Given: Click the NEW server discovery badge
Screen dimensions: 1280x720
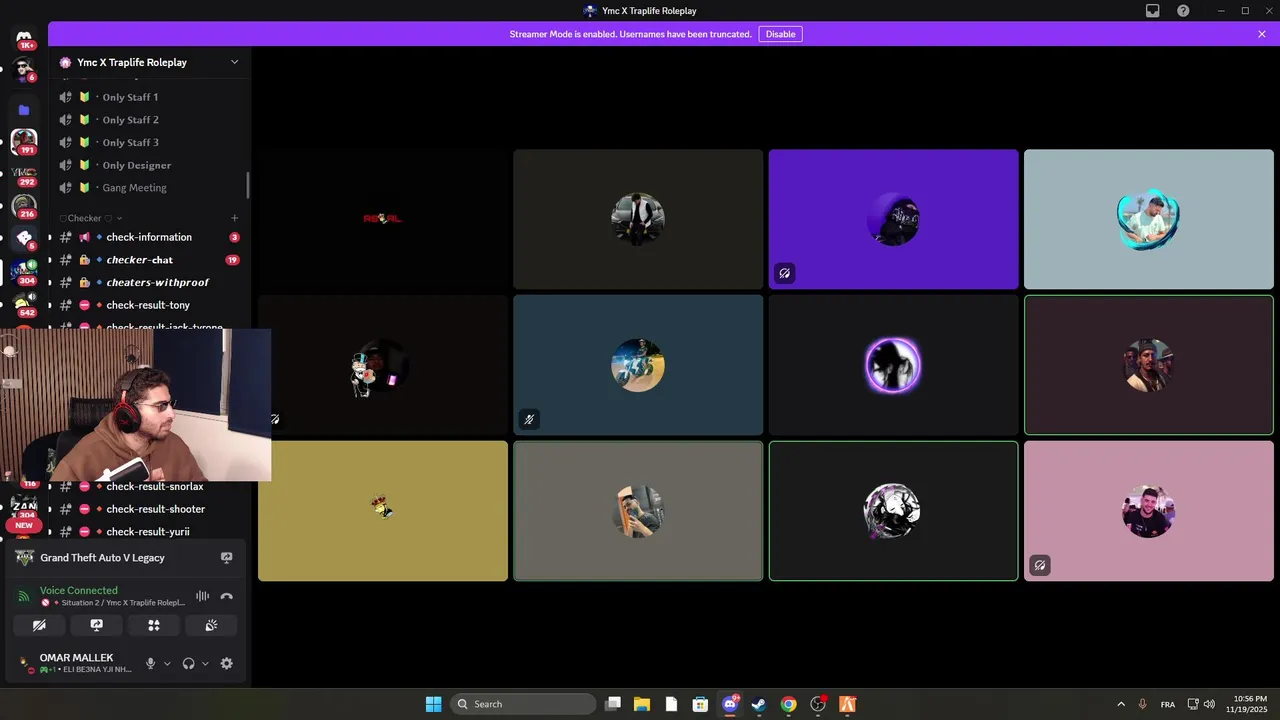Looking at the screenshot, I should coord(24,525).
